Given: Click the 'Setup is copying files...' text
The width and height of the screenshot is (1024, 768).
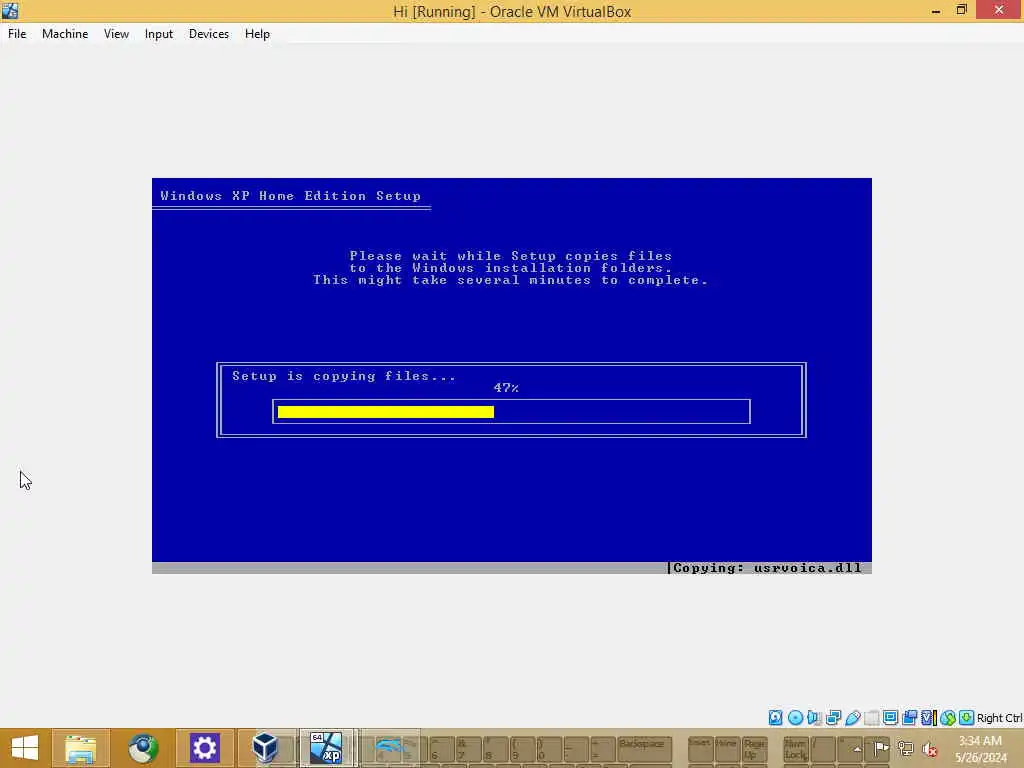Looking at the screenshot, I should tap(344, 376).
